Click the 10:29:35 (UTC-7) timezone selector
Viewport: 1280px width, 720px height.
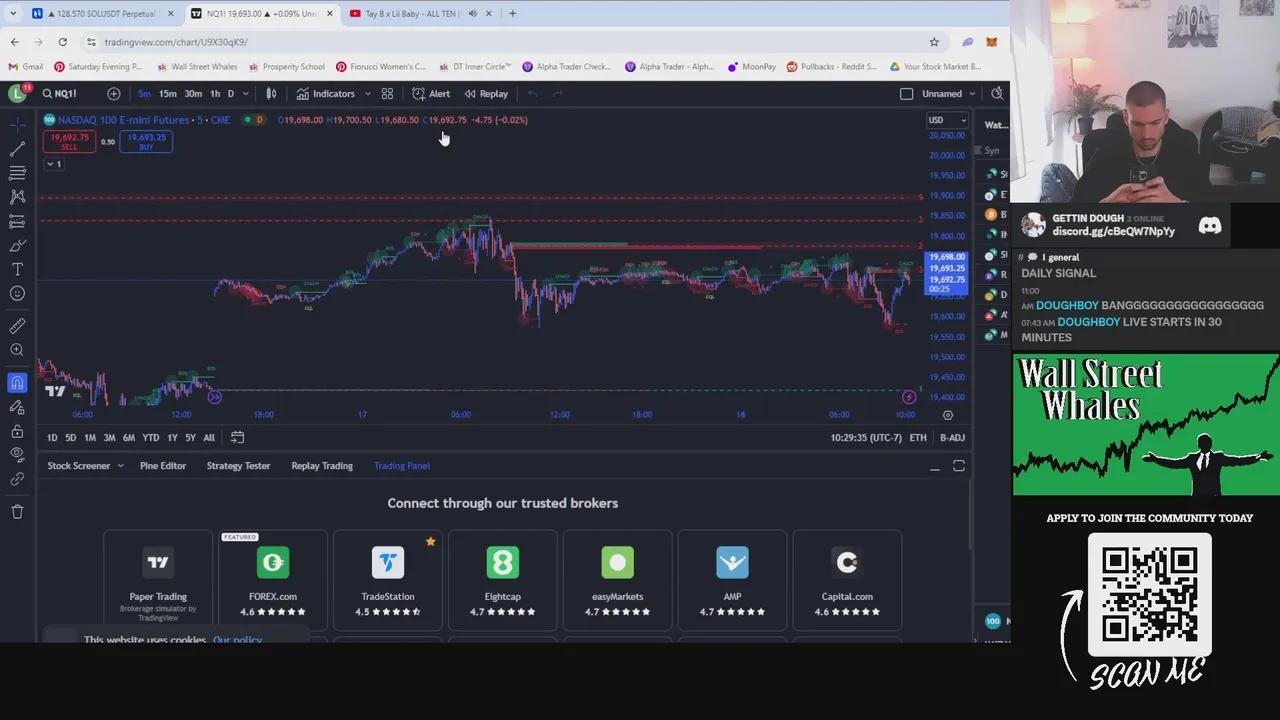[865, 437]
